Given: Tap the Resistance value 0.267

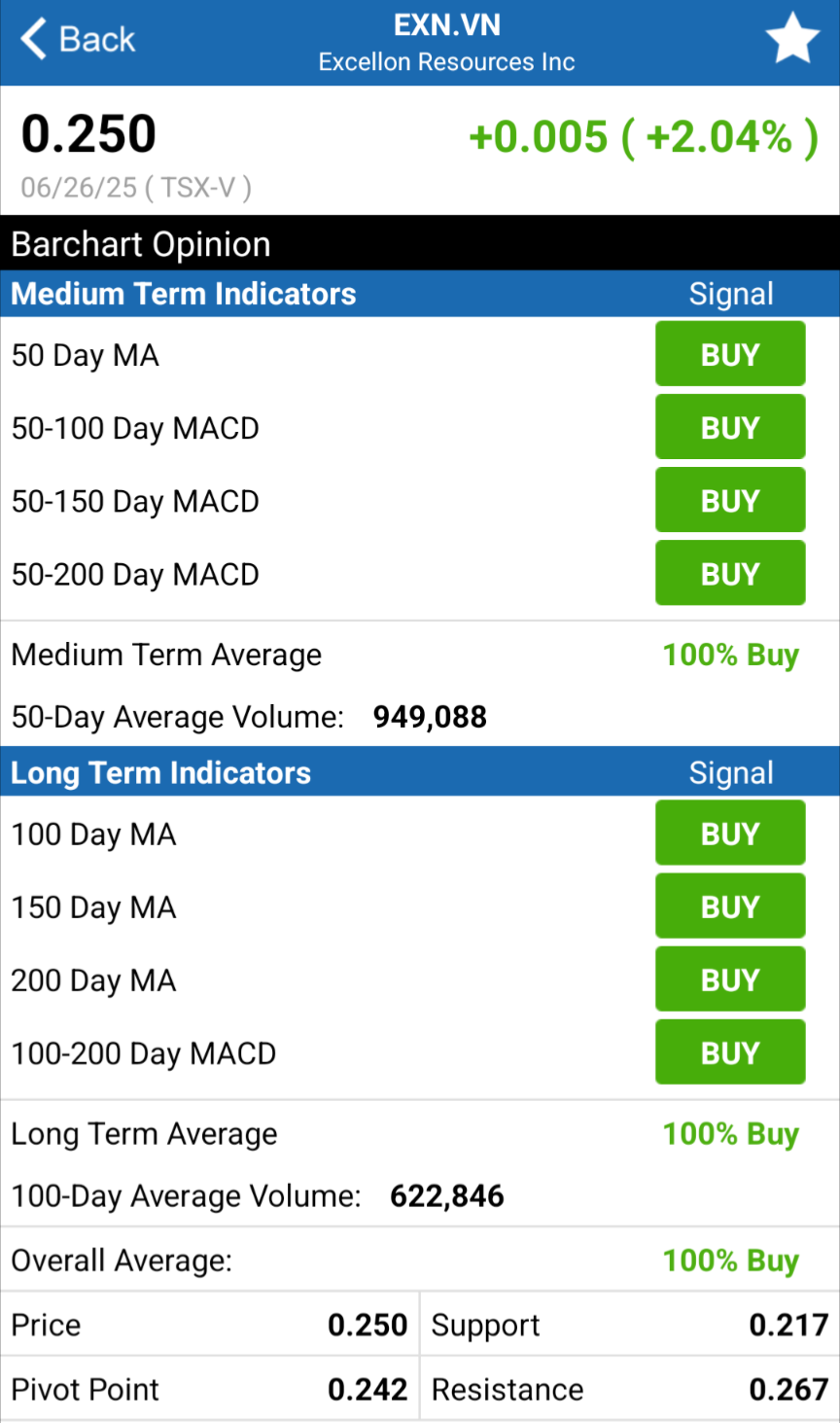Looking at the screenshot, I should click(x=788, y=1390).
